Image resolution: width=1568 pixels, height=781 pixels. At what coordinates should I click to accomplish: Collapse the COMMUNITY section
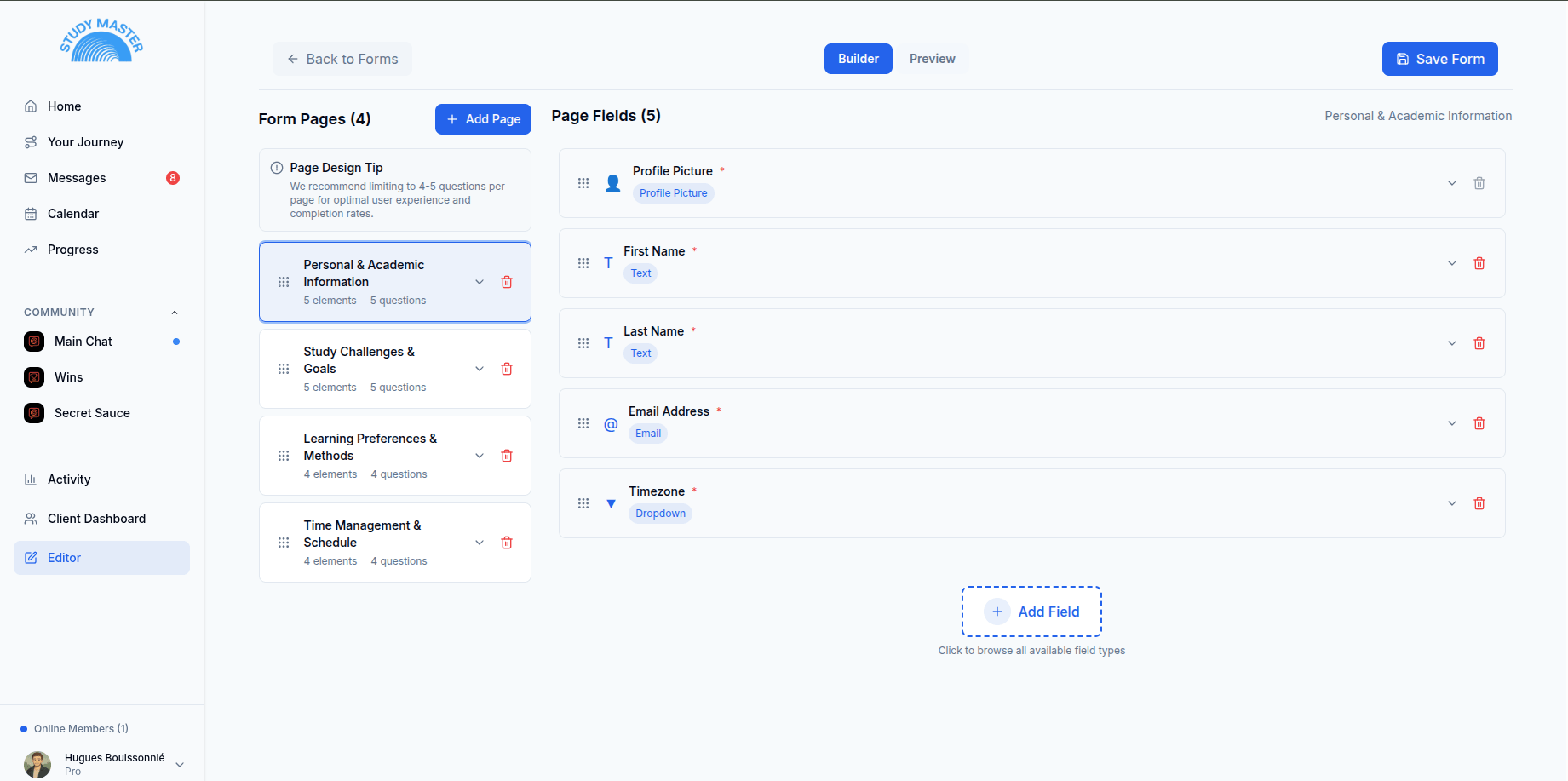(175, 312)
